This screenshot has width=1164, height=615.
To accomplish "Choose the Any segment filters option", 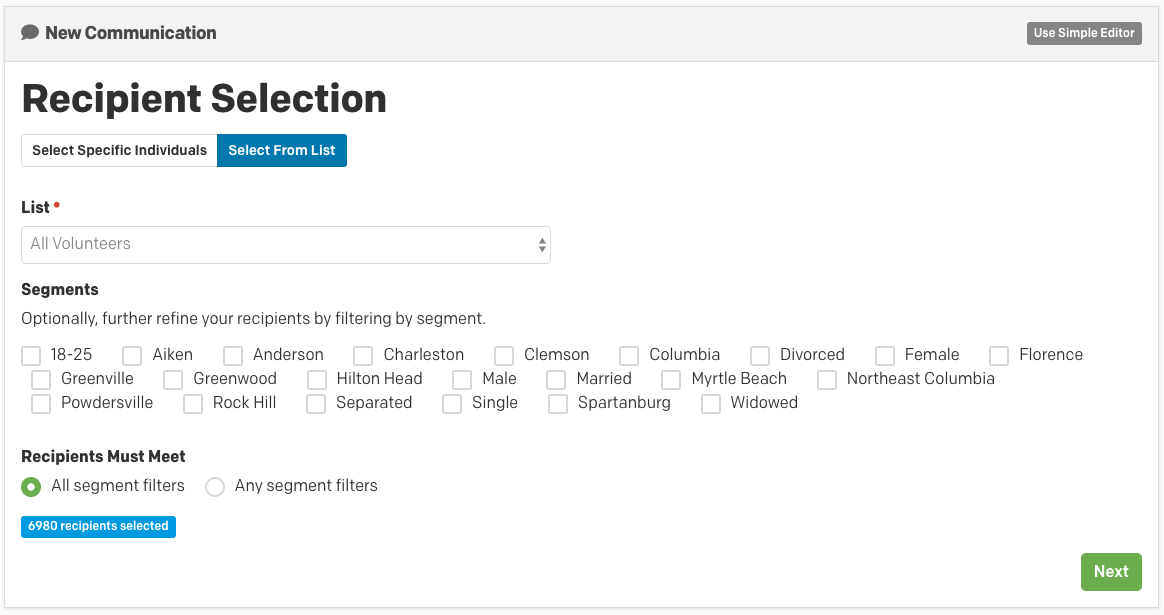I will (215, 487).
